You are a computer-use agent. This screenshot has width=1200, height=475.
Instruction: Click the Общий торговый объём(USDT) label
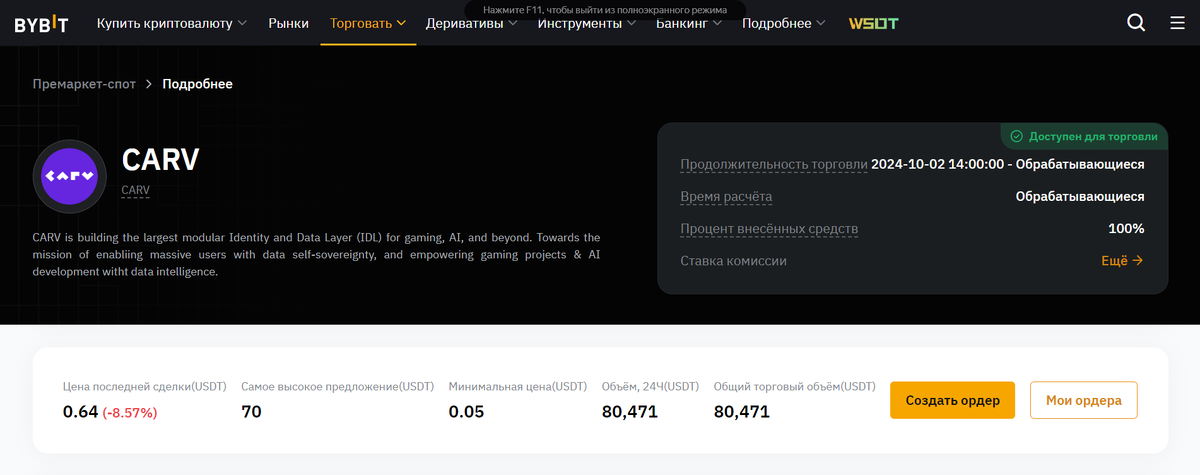pyautogui.click(x=795, y=386)
